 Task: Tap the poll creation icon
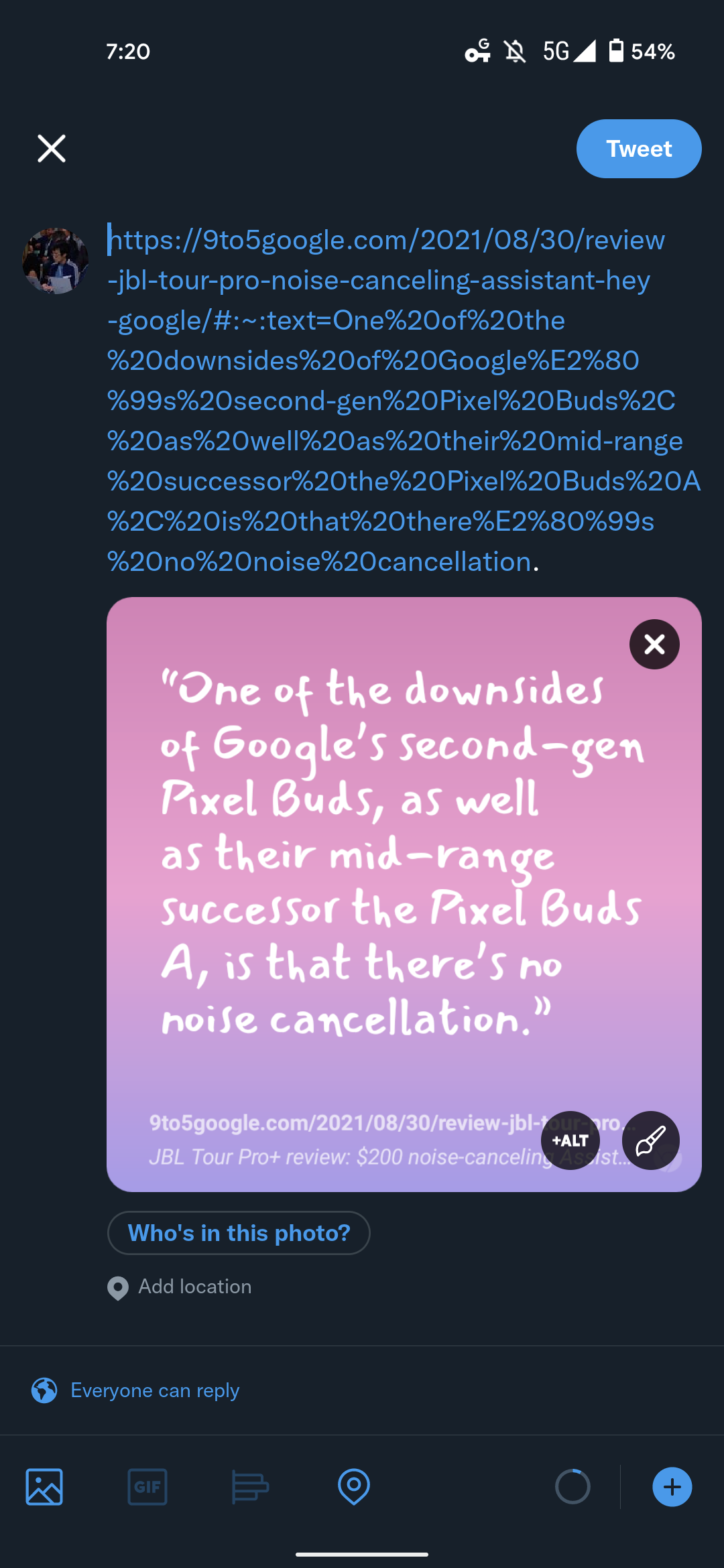click(250, 1487)
